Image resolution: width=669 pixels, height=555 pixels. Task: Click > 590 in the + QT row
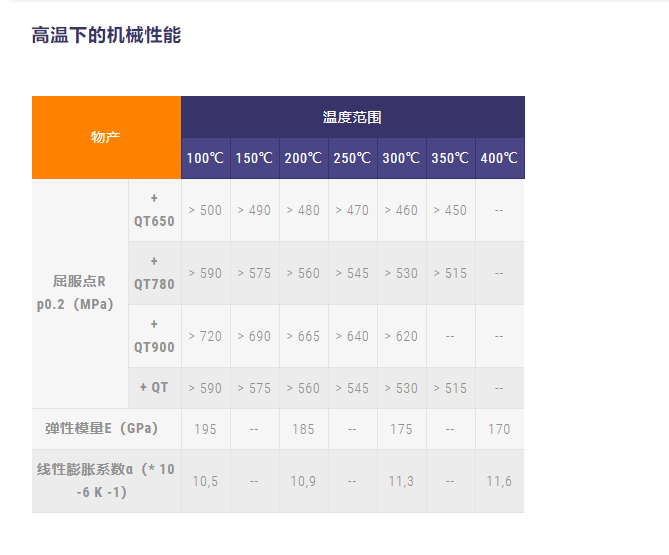point(206,388)
